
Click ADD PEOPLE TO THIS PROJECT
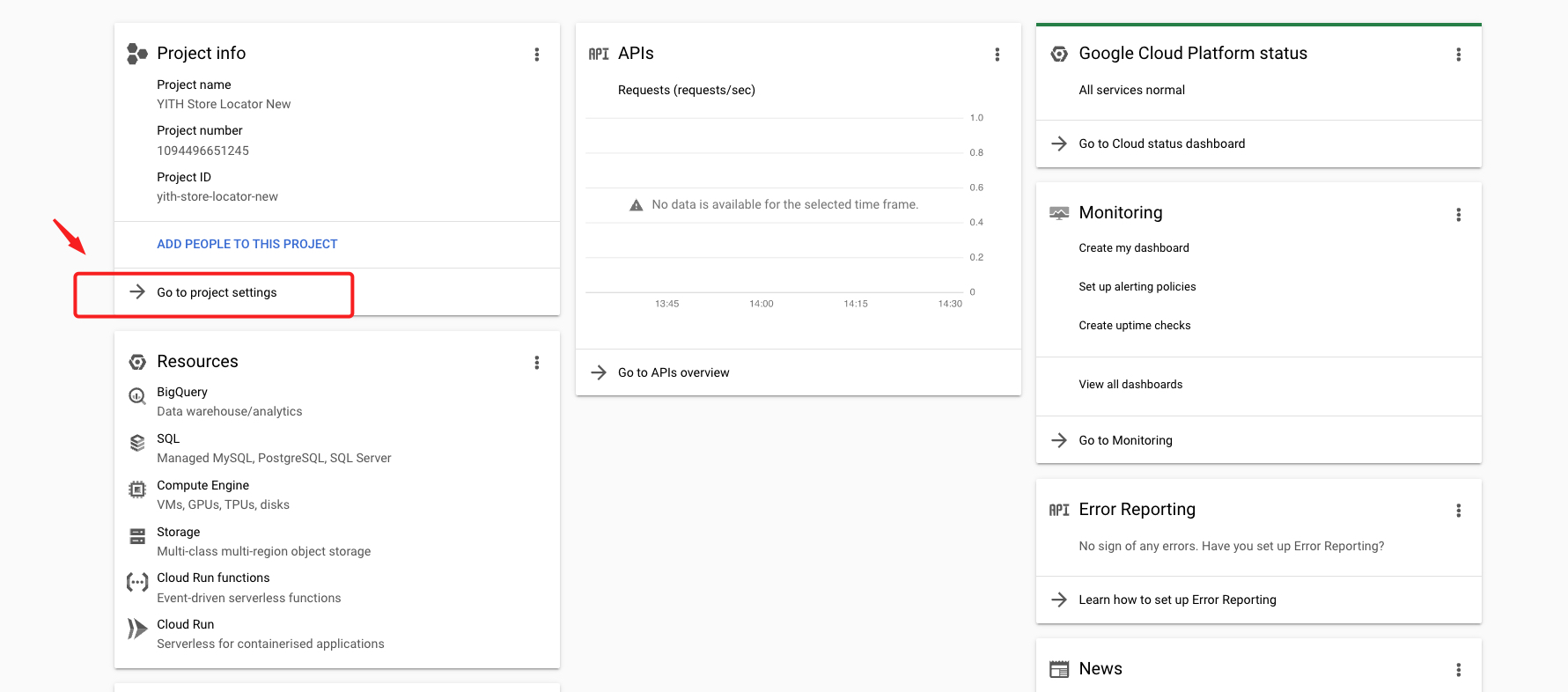point(247,244)
